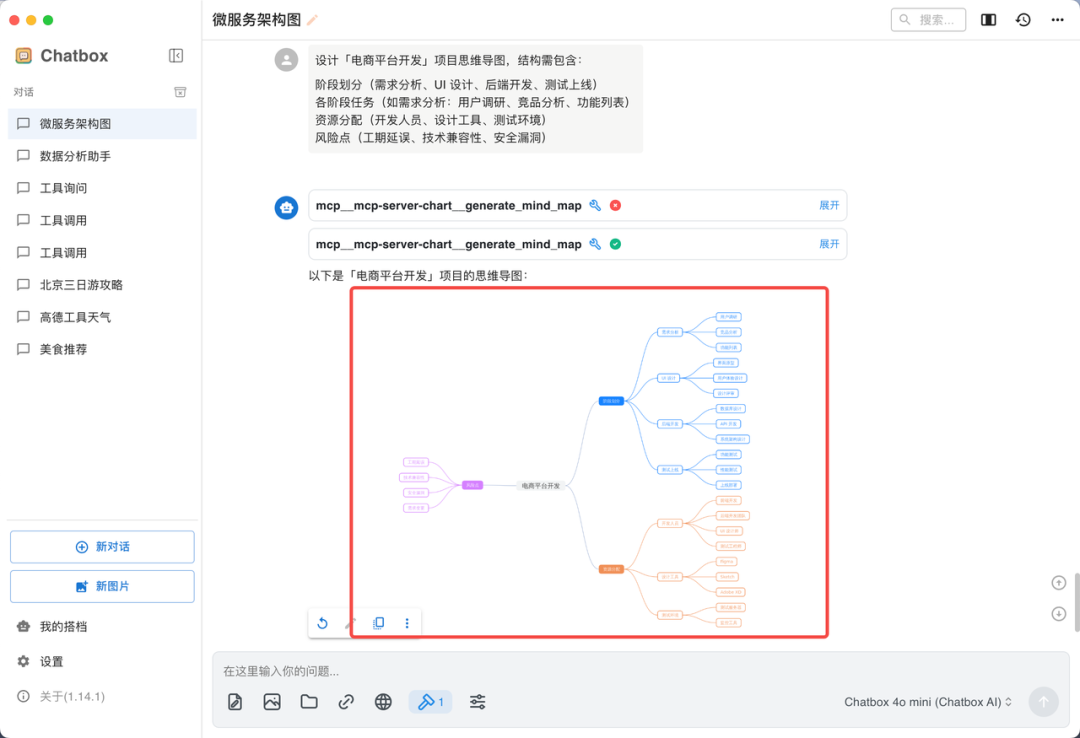1080x738 pixels.
Task: Start a 新对话 new chat
Action: [101, 546]
